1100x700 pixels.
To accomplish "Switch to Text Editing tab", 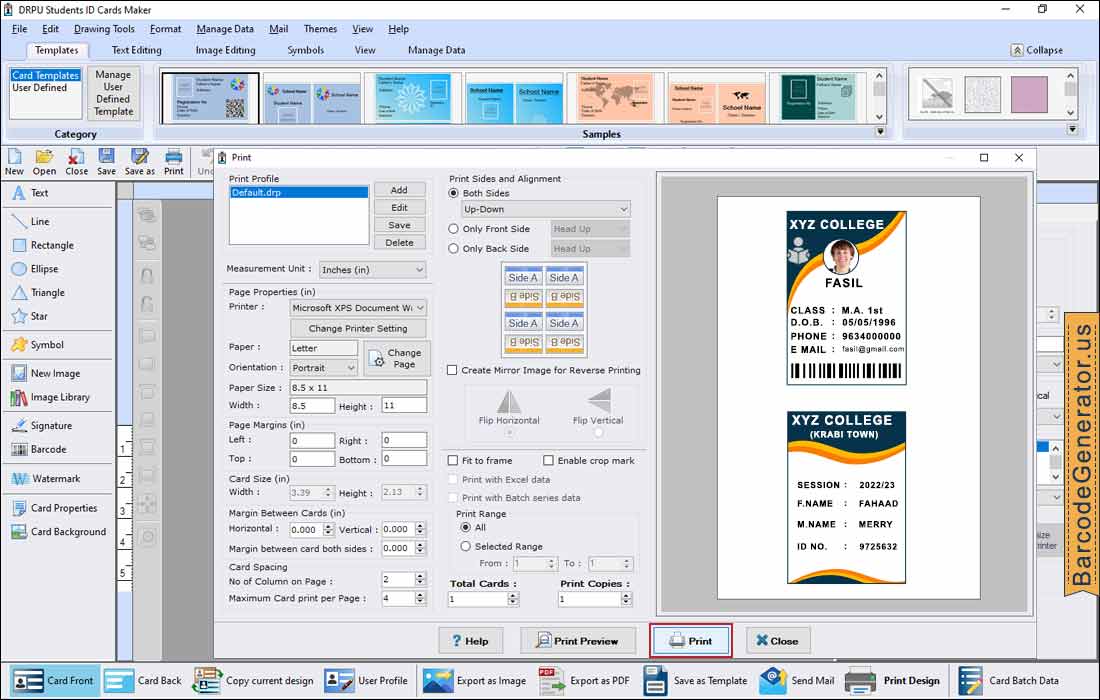I will 137,51.
